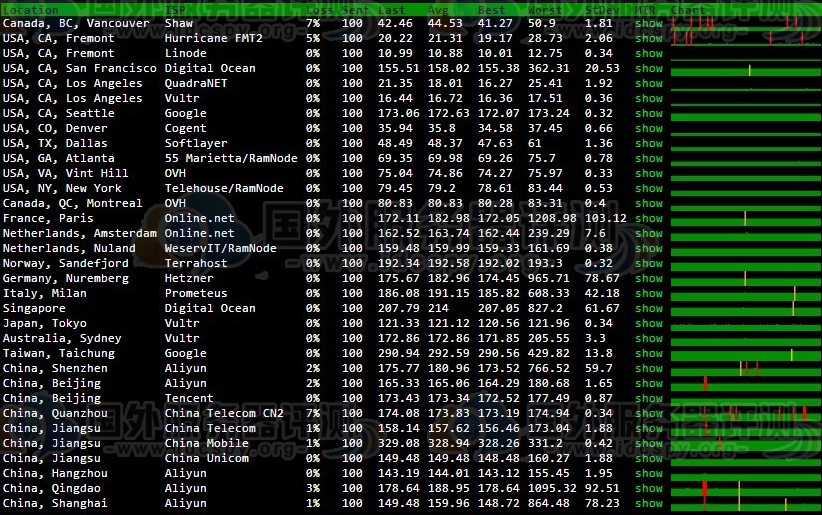Select the StDev value 103.12 for Paris

(605, 218)
